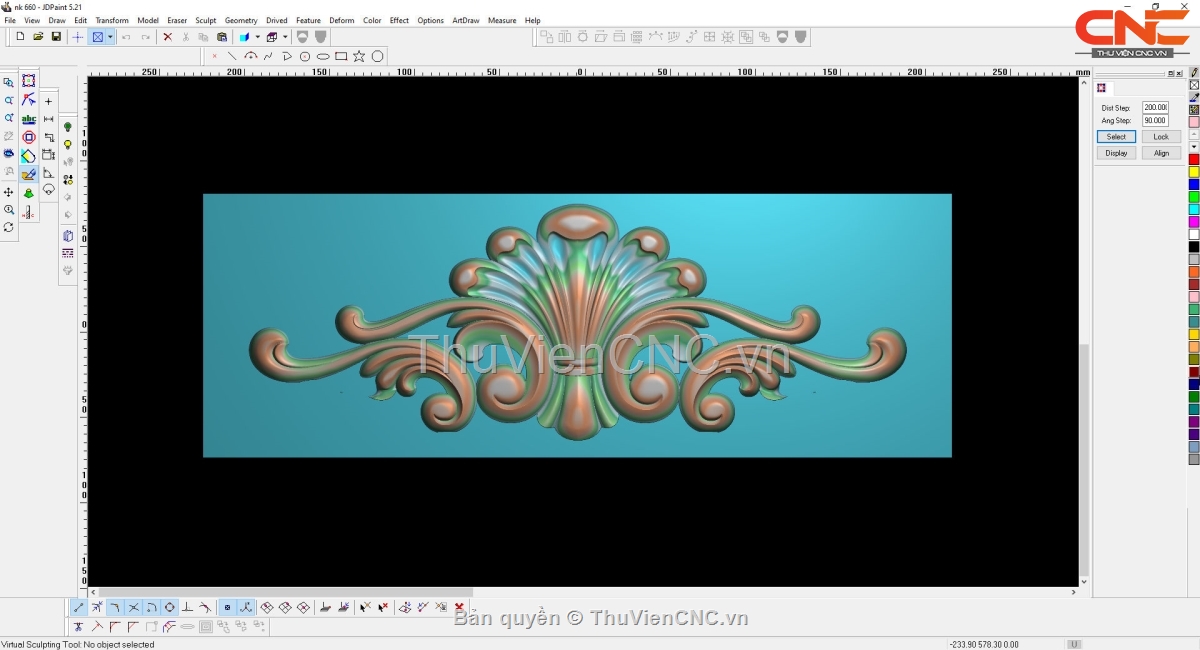Select the line drawing tool
The height and width of the screenshot is (650, 1200).
coord(232,56)
